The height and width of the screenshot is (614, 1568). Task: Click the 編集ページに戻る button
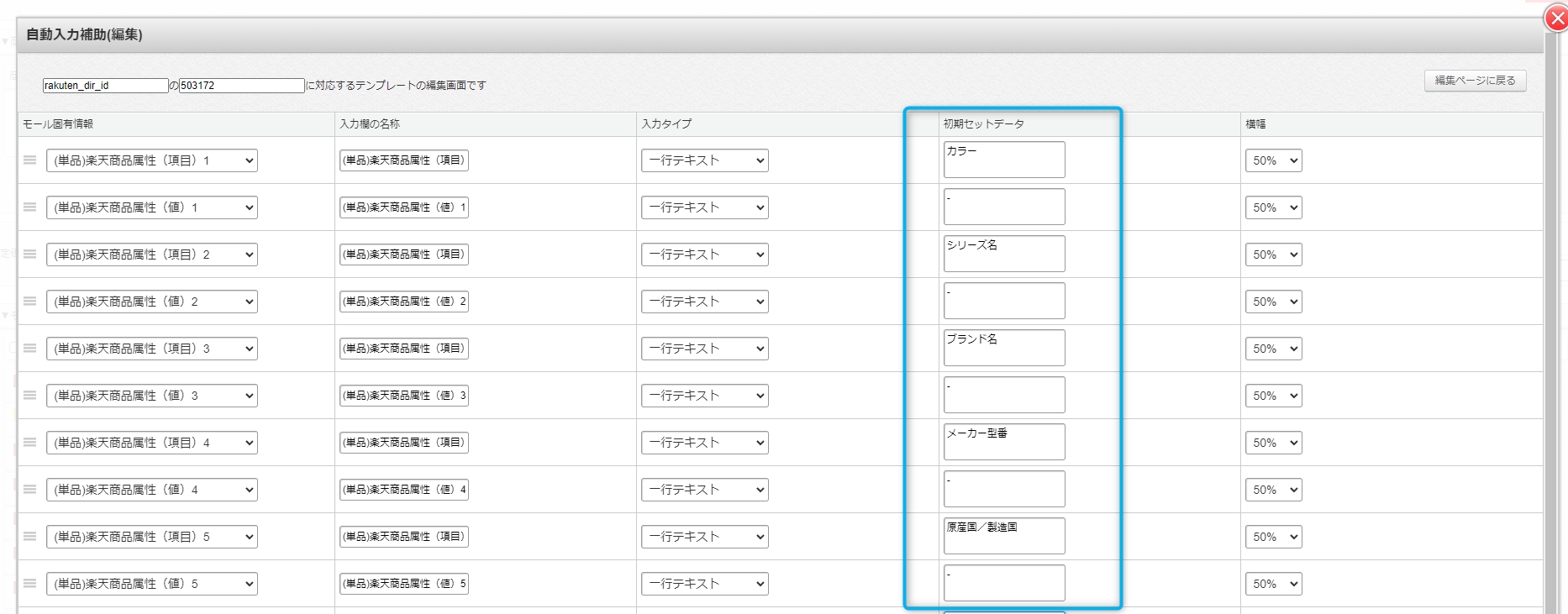1475,81
